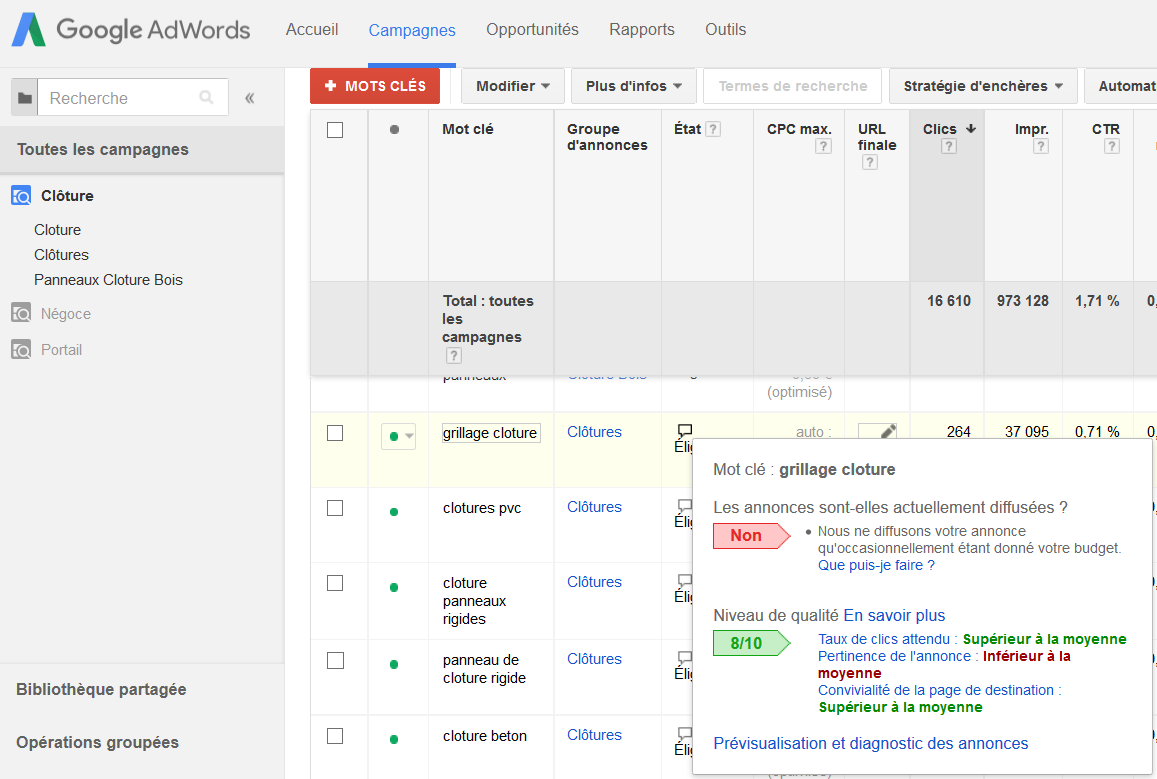Image resolution: width=1157 pixels, height=779 pixels.
Task: Click Termes de recherche button
Action: pyautogui.click(x=792, y=86)
